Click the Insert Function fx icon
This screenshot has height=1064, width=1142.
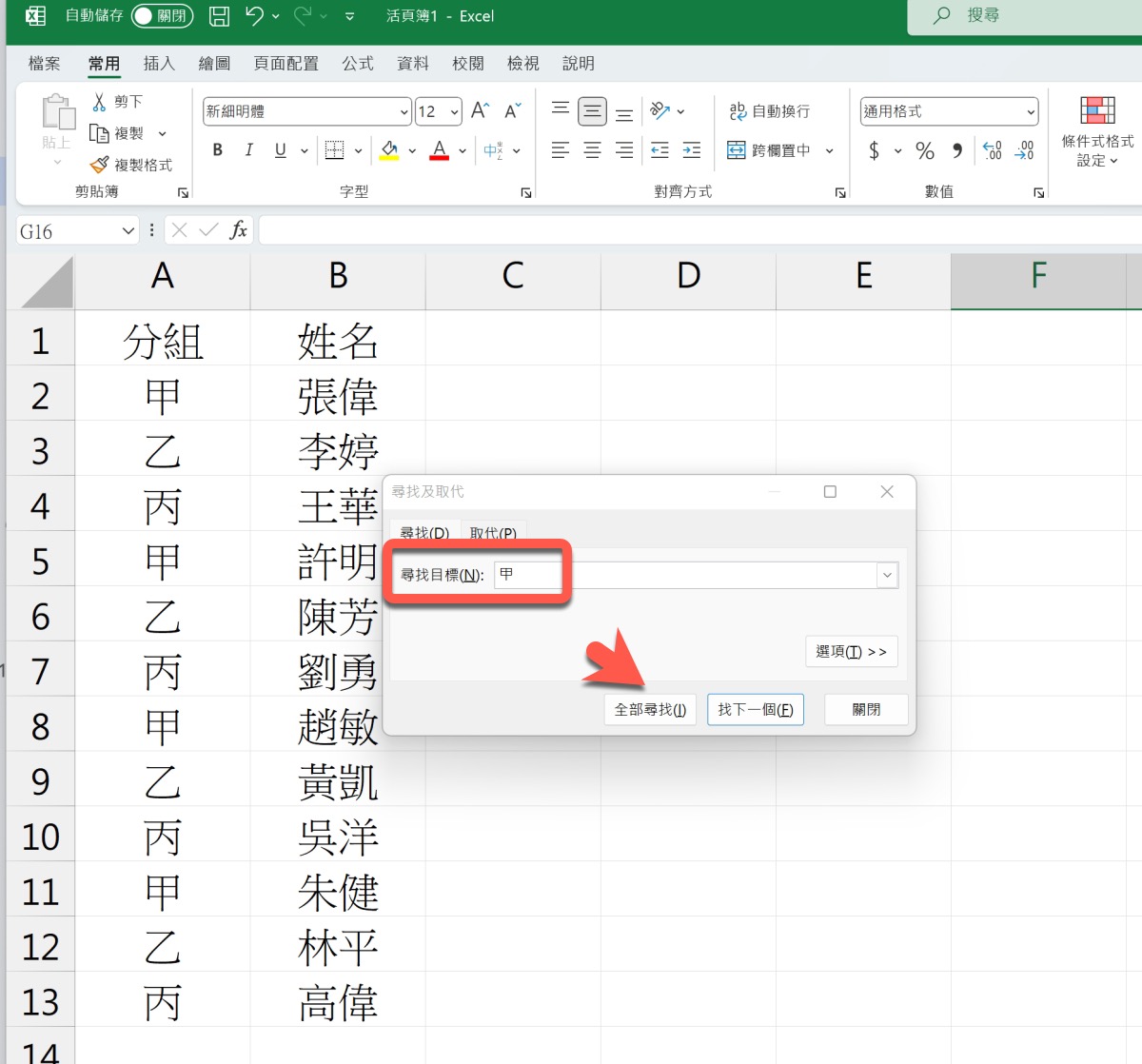(x=238, y=230)
